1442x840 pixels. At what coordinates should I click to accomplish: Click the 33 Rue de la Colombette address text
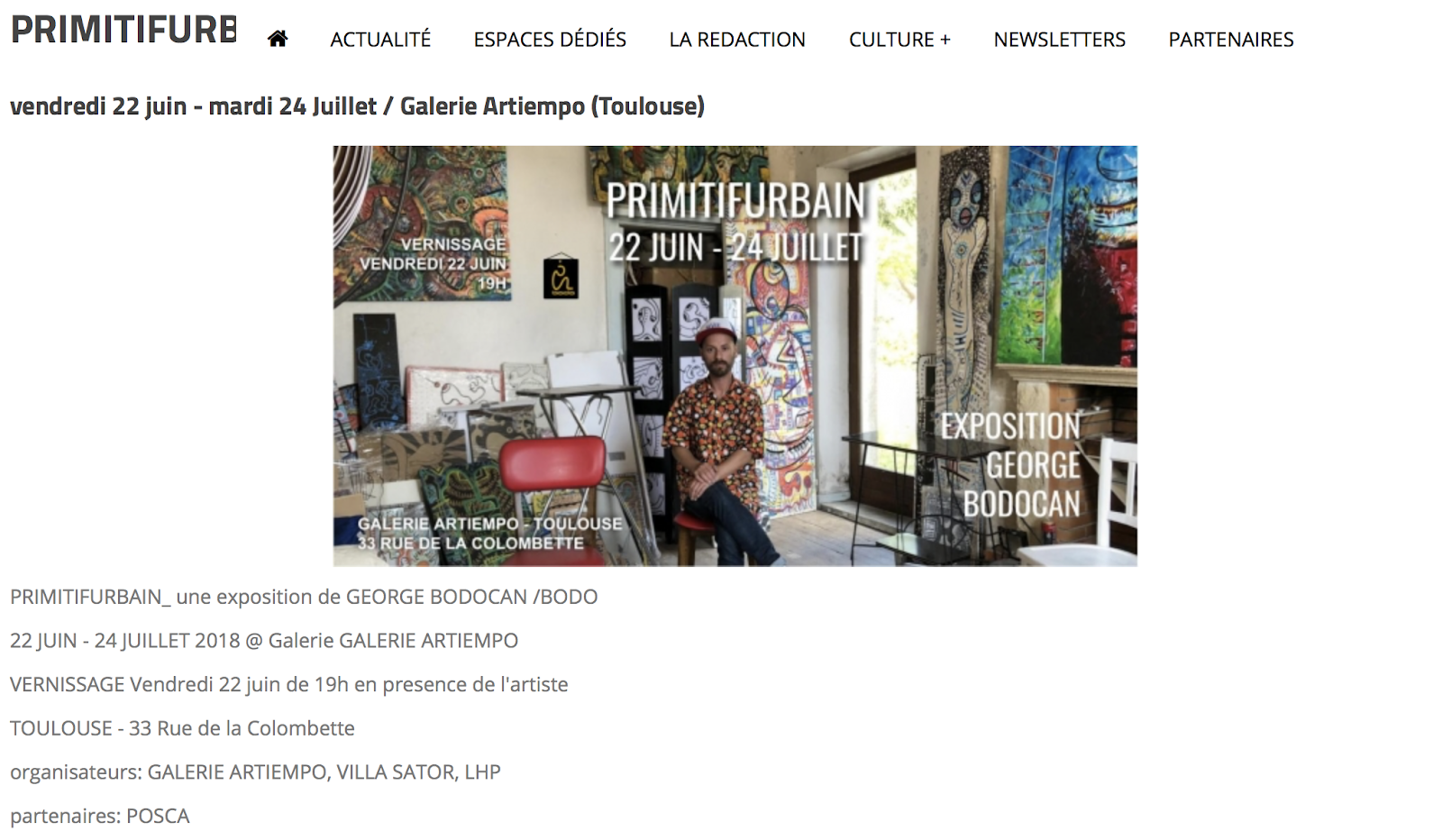pyautogui.click(x=242, y=728)
